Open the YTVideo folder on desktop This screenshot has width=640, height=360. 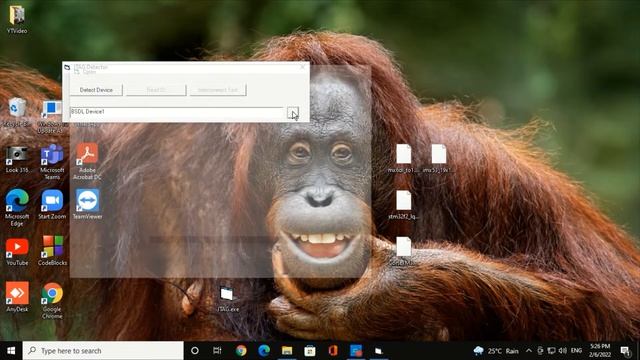(17, 19)
